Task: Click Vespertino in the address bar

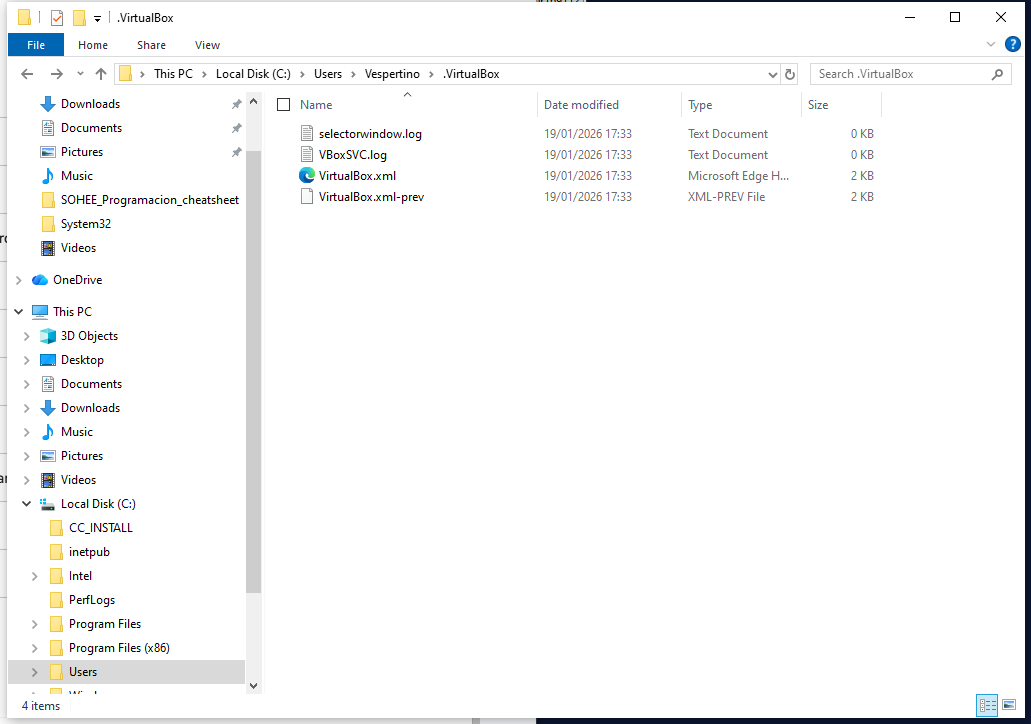Action: (x=392, y=74)
